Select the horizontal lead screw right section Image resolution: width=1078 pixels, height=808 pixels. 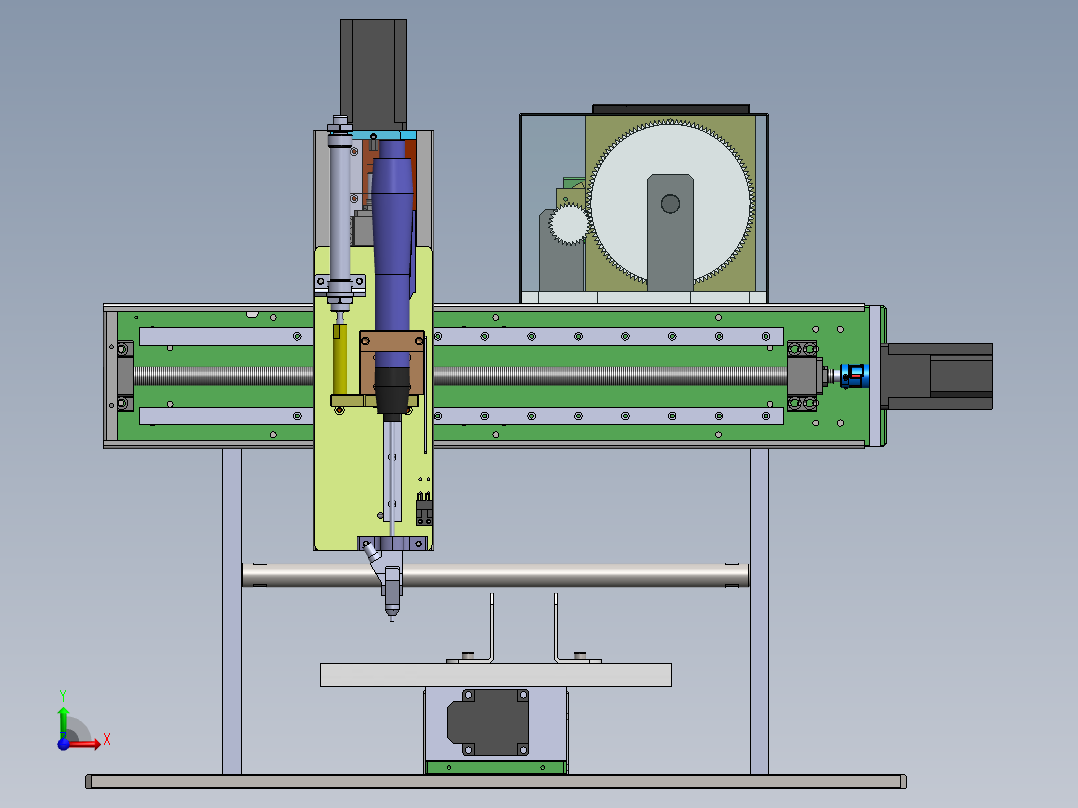(x=610, y=376)
